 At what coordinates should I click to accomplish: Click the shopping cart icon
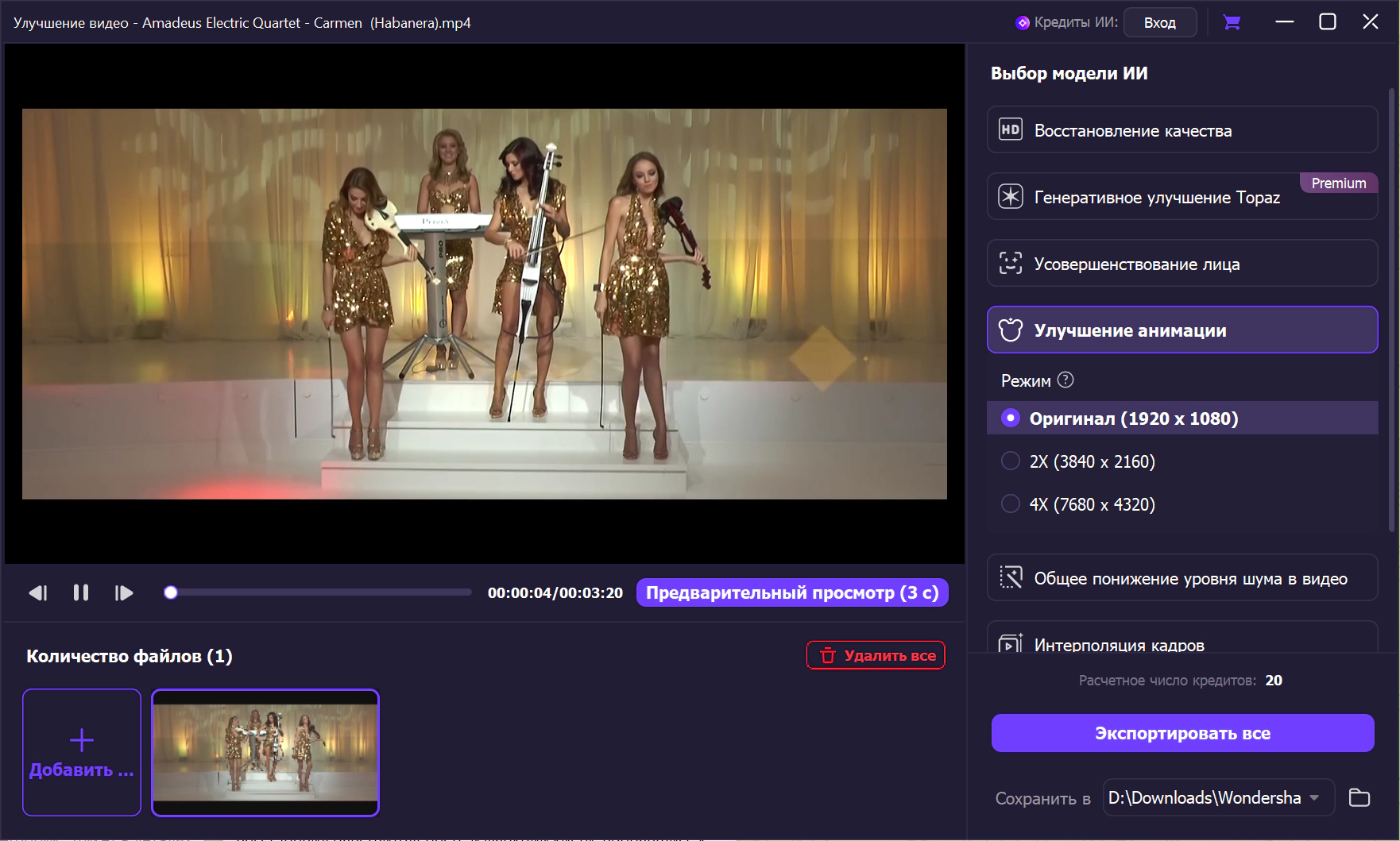click(1232, 22)
